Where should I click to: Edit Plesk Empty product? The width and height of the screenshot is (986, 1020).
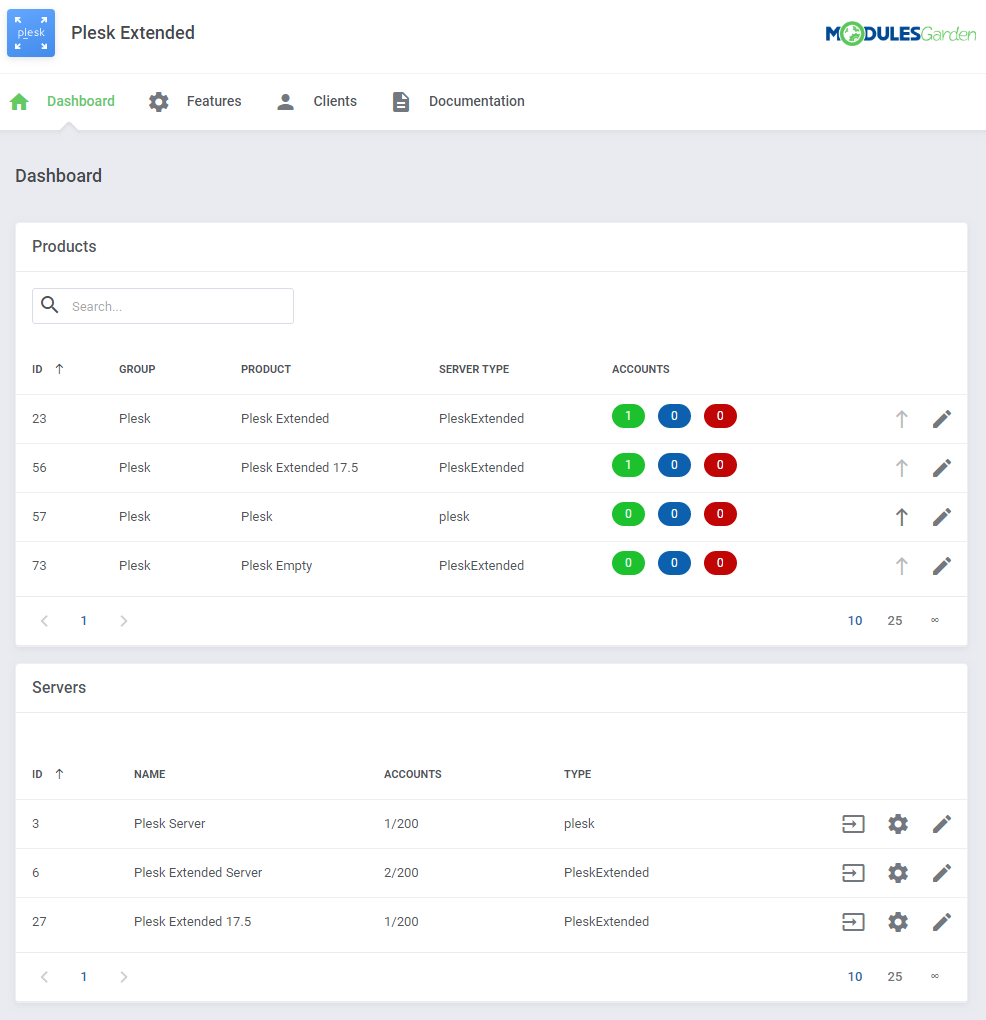coord(942,566)
